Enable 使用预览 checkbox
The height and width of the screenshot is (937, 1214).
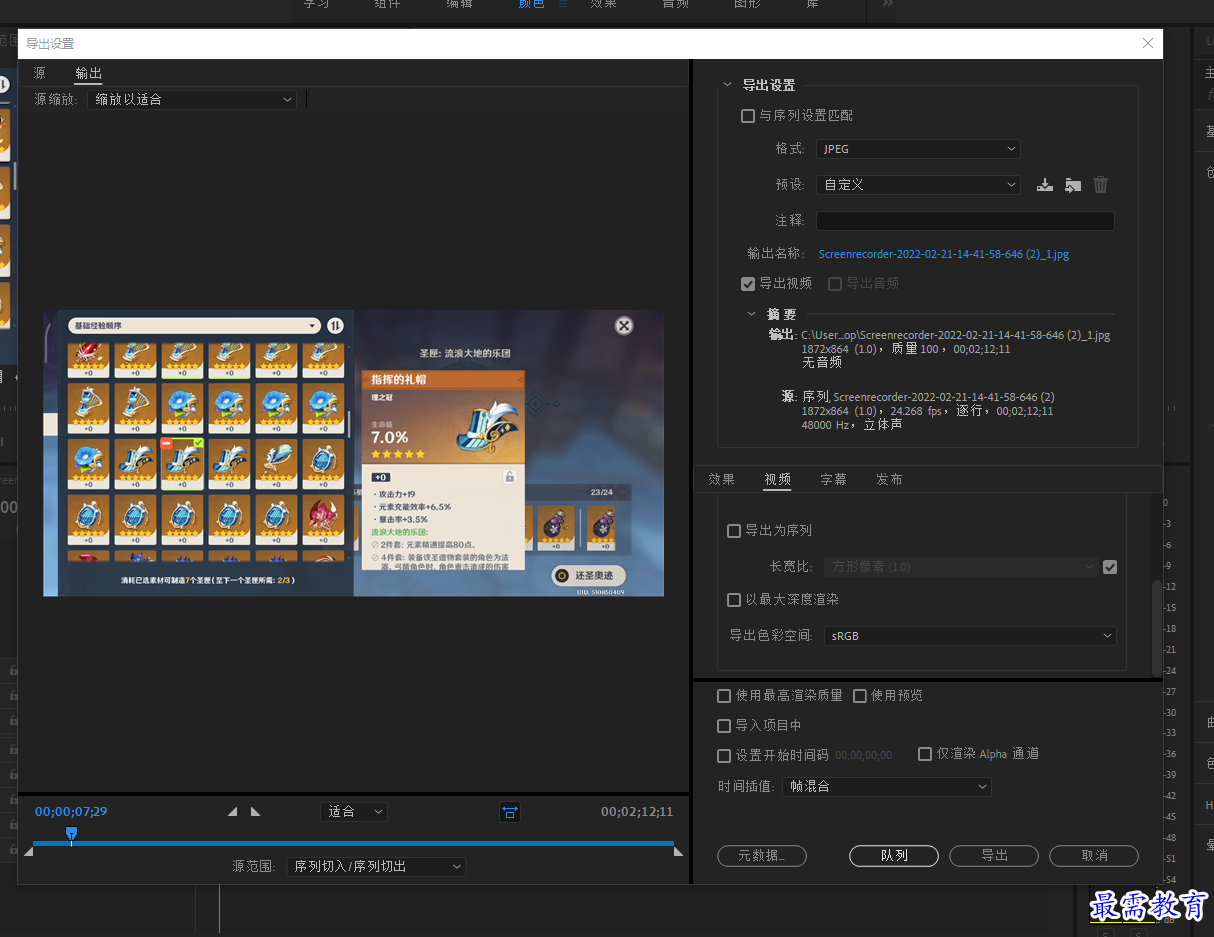click(x=860, y=696)
